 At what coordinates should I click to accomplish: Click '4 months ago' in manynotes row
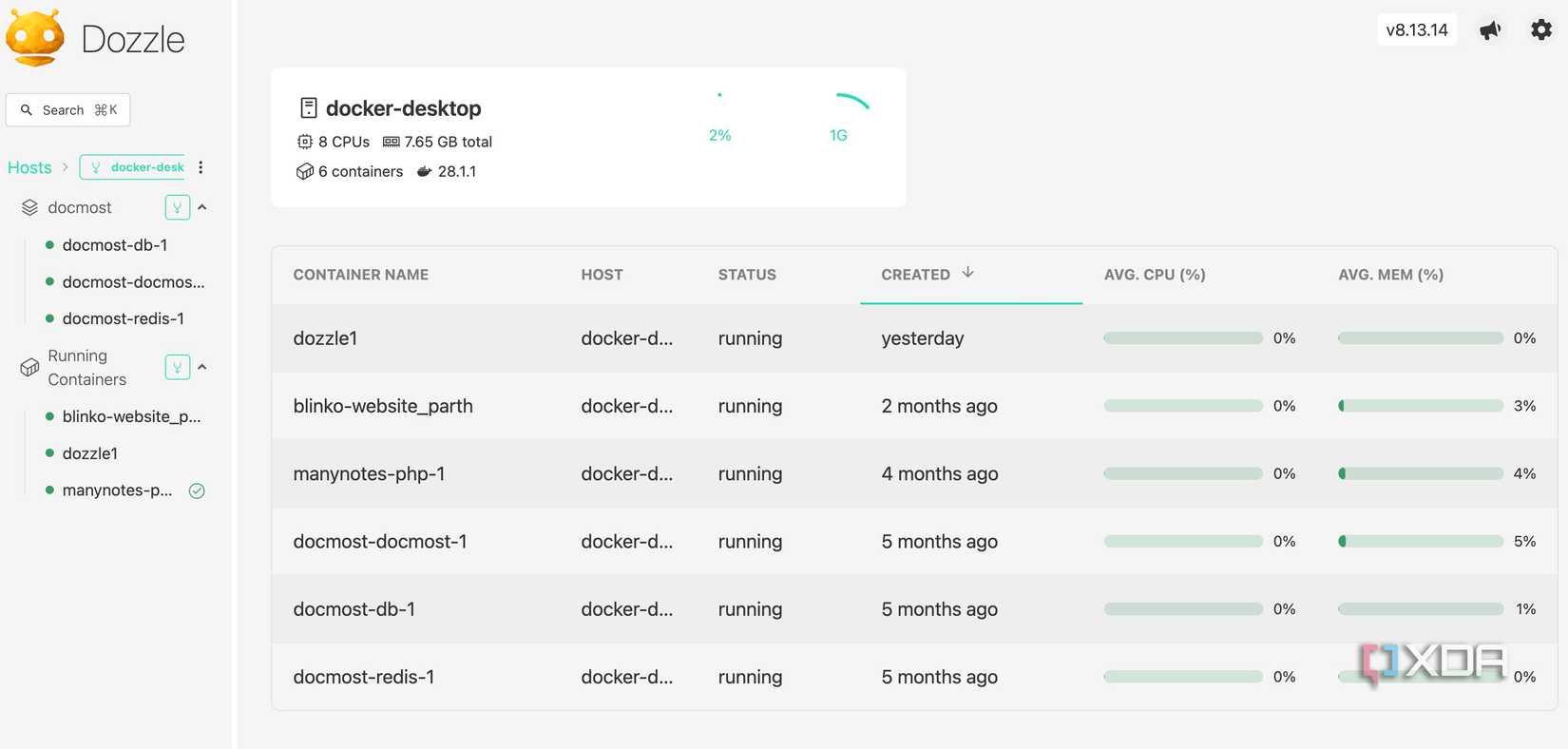[940, 473]
